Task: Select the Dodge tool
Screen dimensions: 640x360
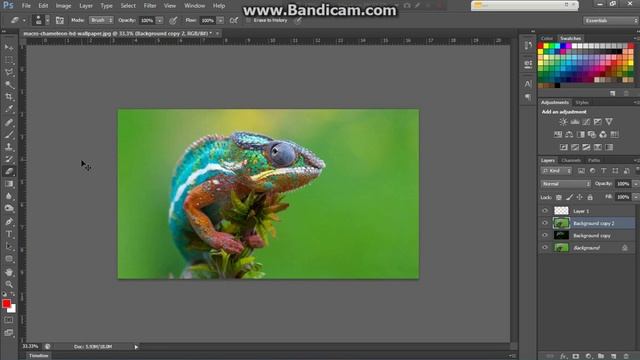Action: point(9,208)
